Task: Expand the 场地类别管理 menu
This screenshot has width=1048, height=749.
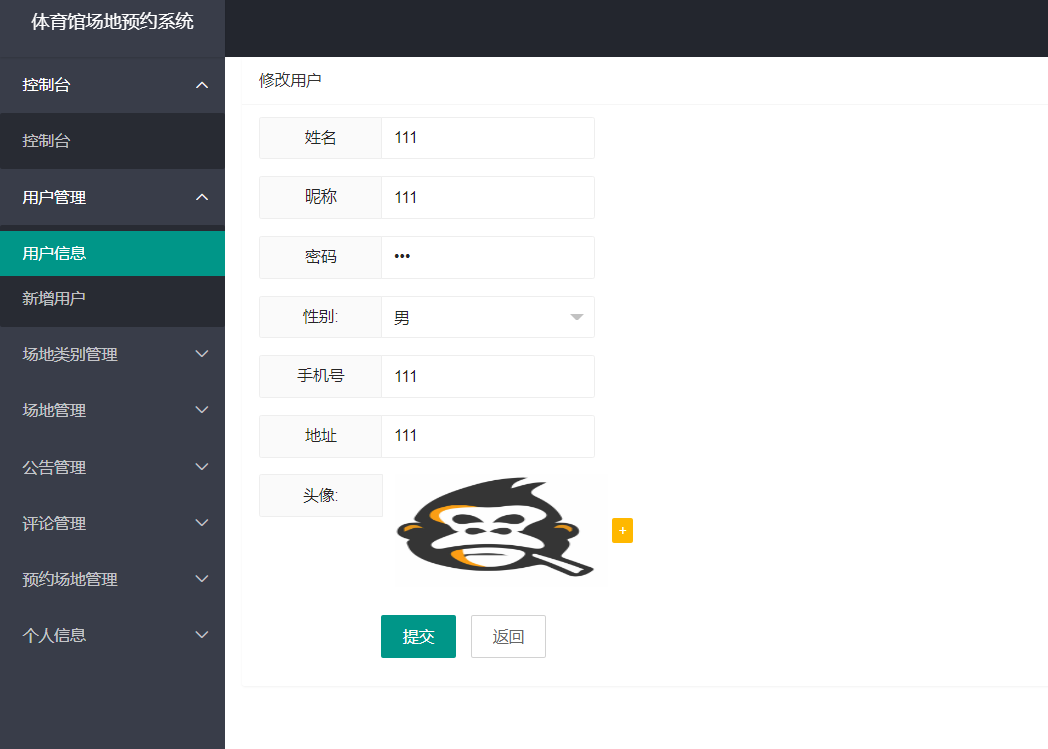Action: [112, 354]
